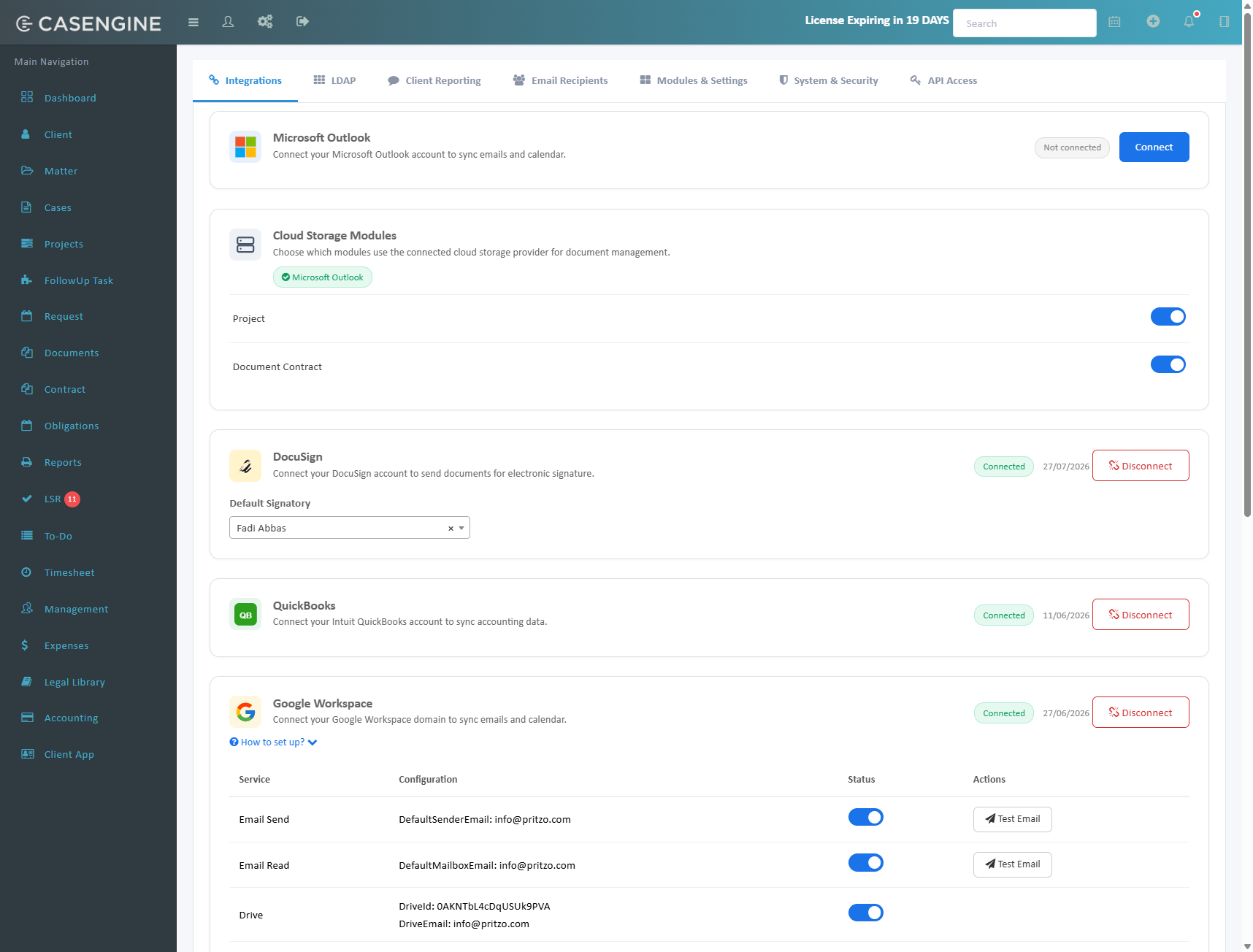1253x952 pixels.
Task: Disable the Email Send service switch
Action: (865, 817)
